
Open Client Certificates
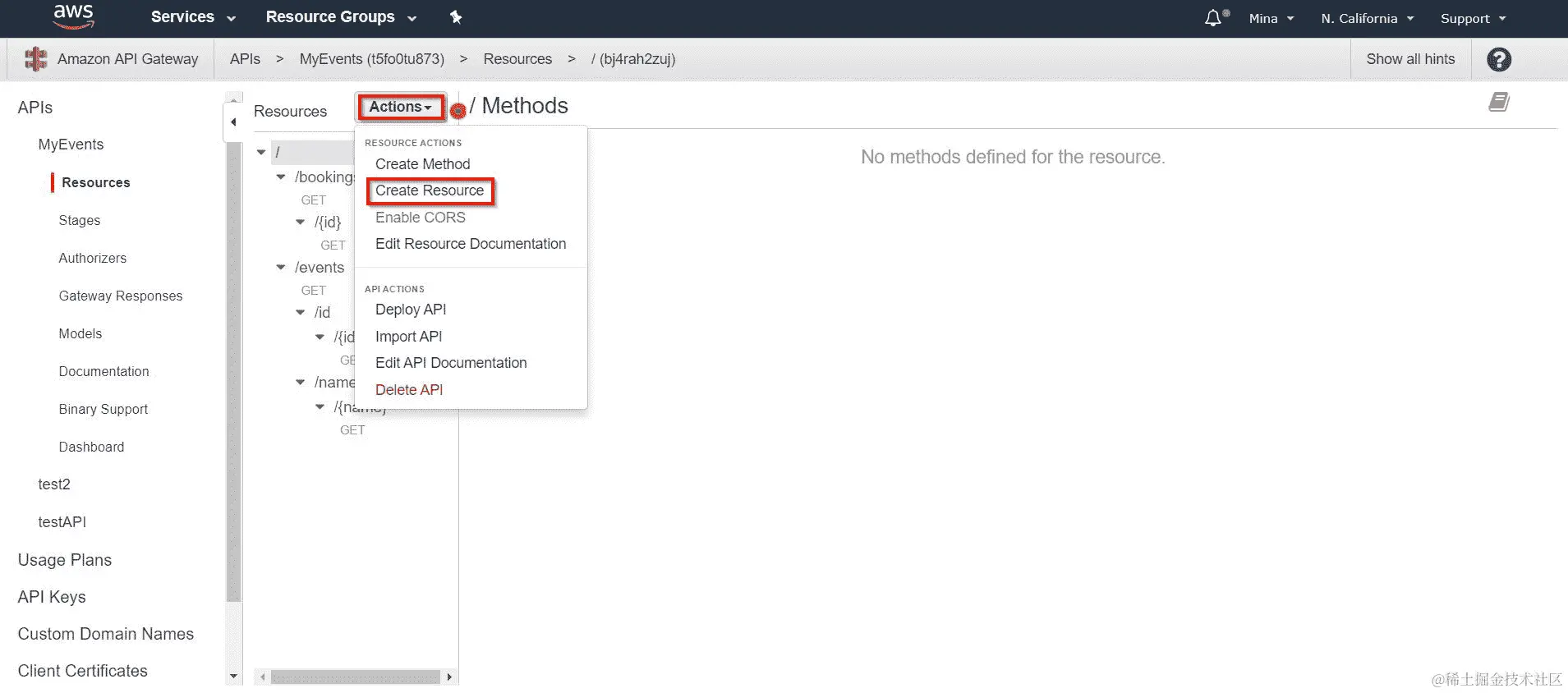coord(83,671)
